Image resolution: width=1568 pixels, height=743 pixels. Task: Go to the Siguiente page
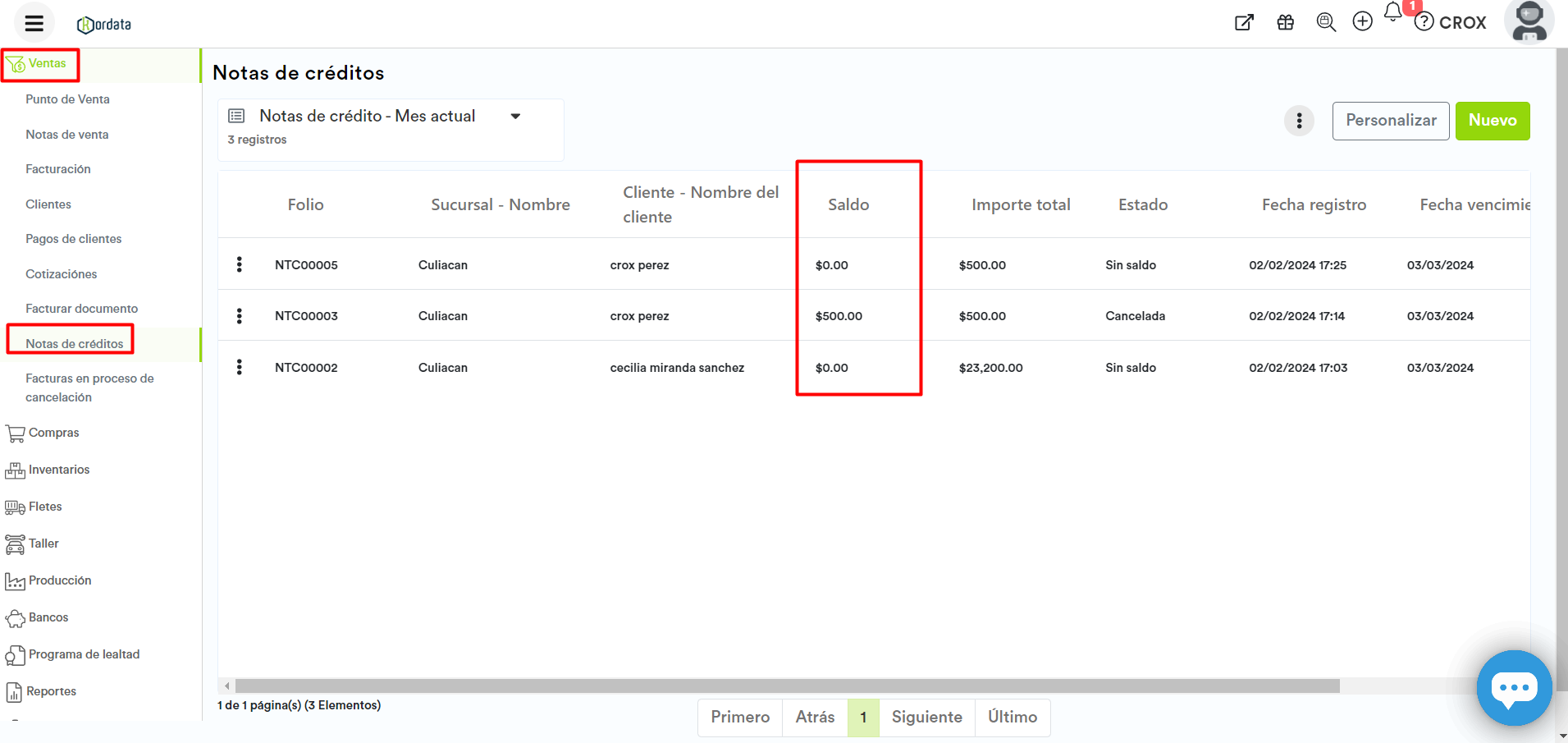(926, 718)
